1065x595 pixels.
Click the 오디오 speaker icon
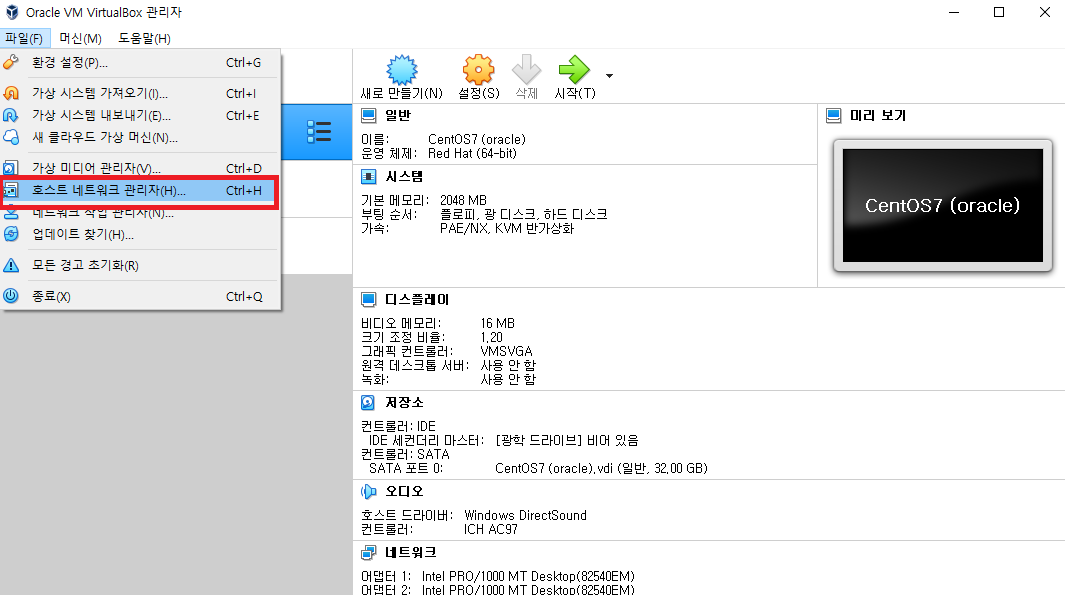click(x=368, y=491)
